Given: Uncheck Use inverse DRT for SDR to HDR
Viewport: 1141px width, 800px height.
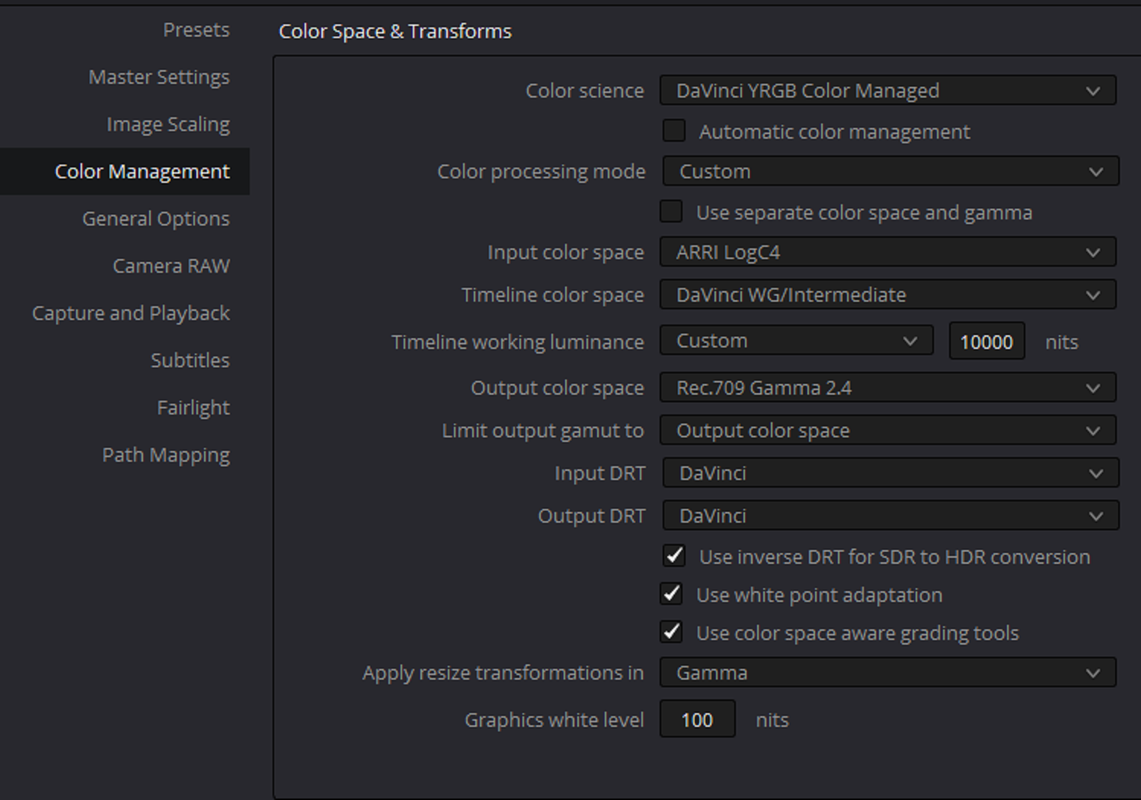Looking at the screenshot, I should pos(674,556).
